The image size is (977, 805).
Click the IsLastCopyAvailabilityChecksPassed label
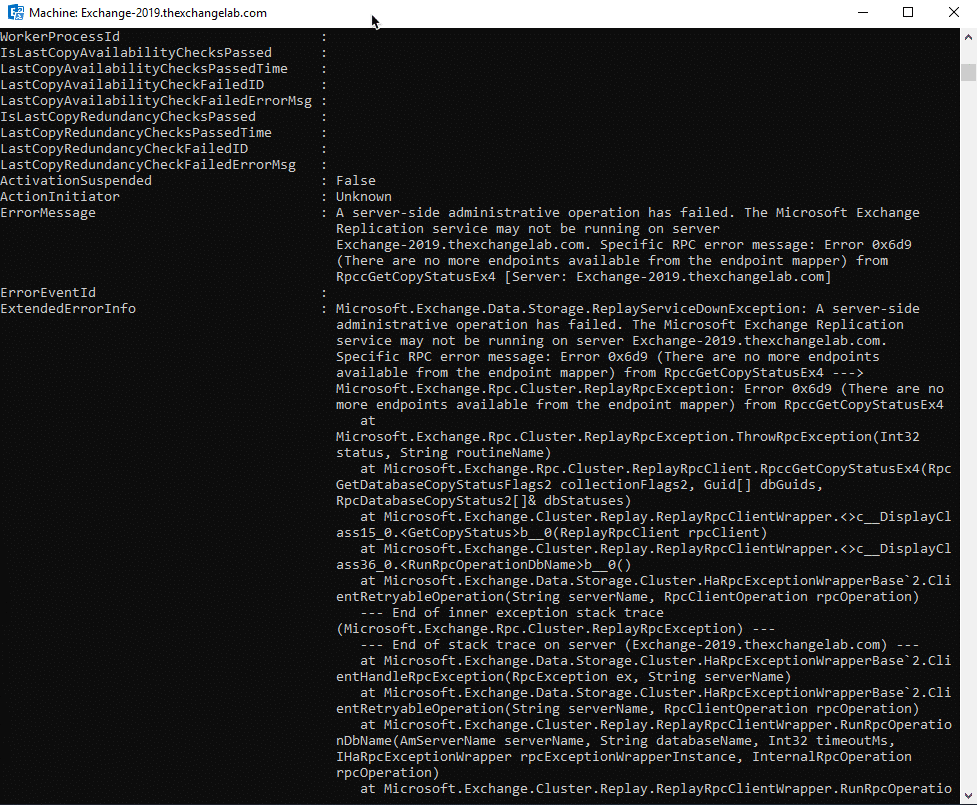[x=136, y=53]
